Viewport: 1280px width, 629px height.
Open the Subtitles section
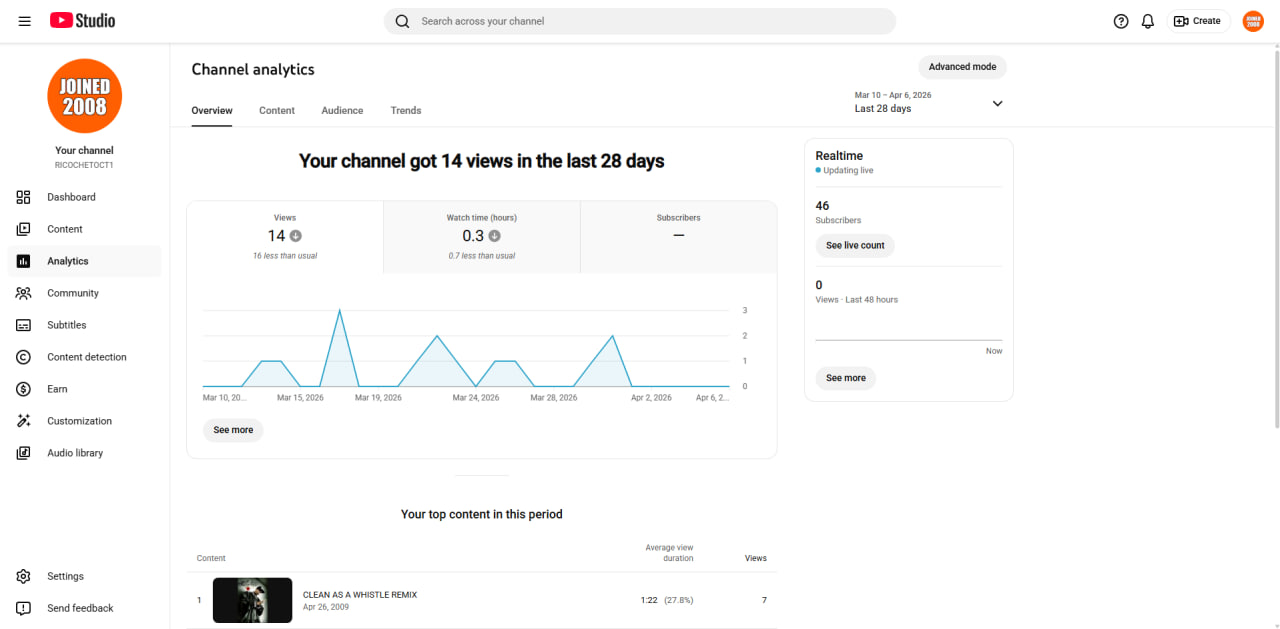click(84, 325)
